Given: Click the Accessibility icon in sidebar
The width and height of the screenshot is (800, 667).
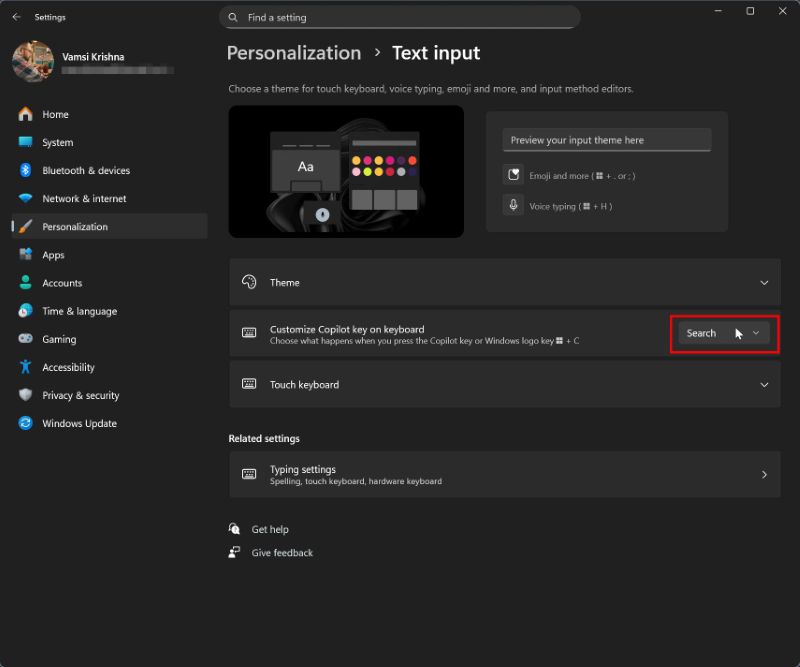Looking at the screenshot, I should coord(25,368).
